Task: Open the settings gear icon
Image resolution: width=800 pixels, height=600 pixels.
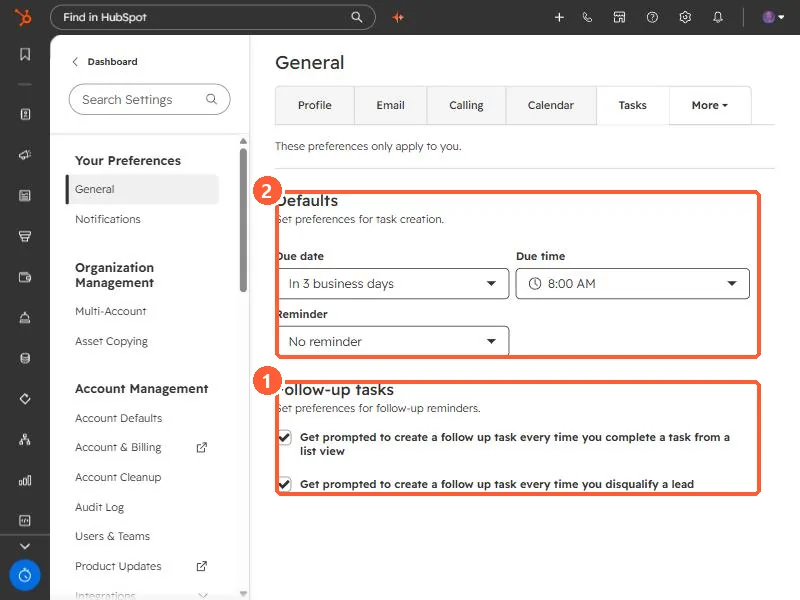Action: click(685, 17)
